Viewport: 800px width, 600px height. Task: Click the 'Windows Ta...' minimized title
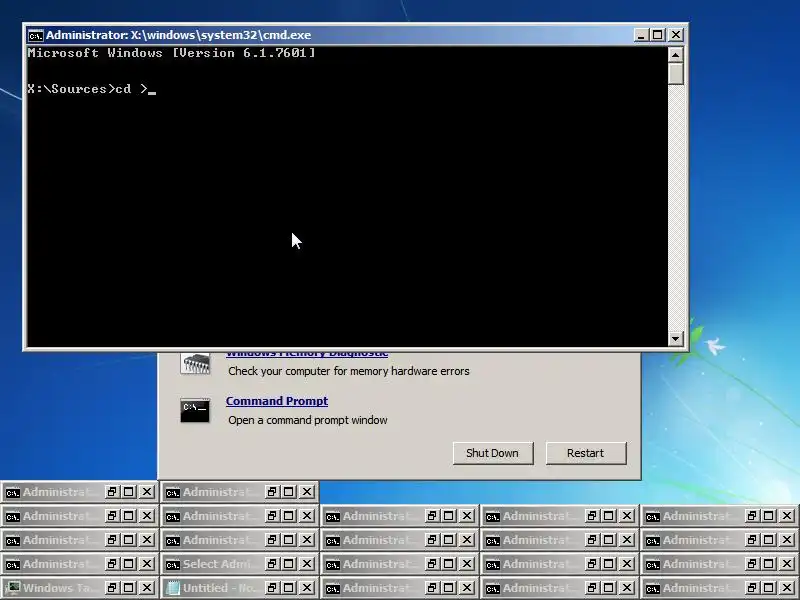point(59,588)
